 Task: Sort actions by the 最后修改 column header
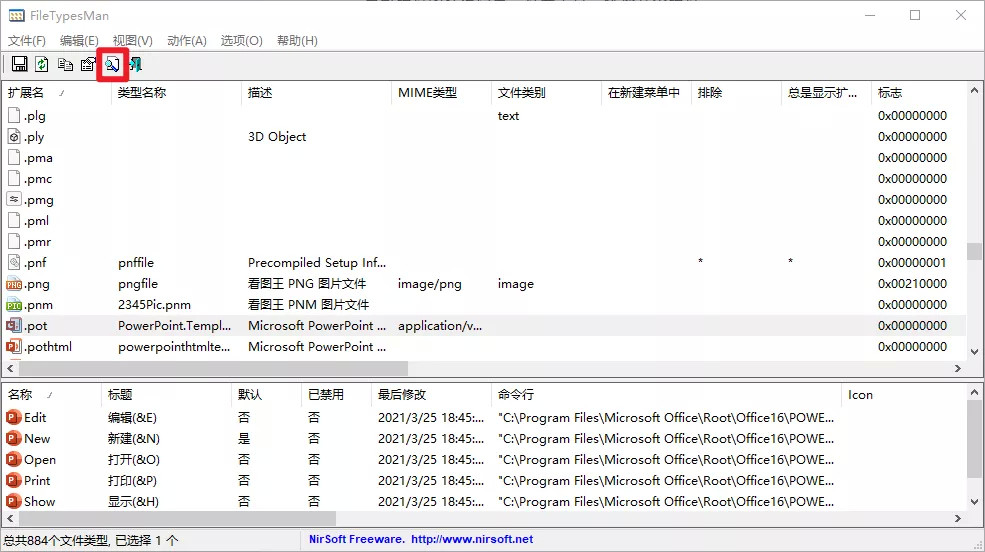(x=431, y=394)
